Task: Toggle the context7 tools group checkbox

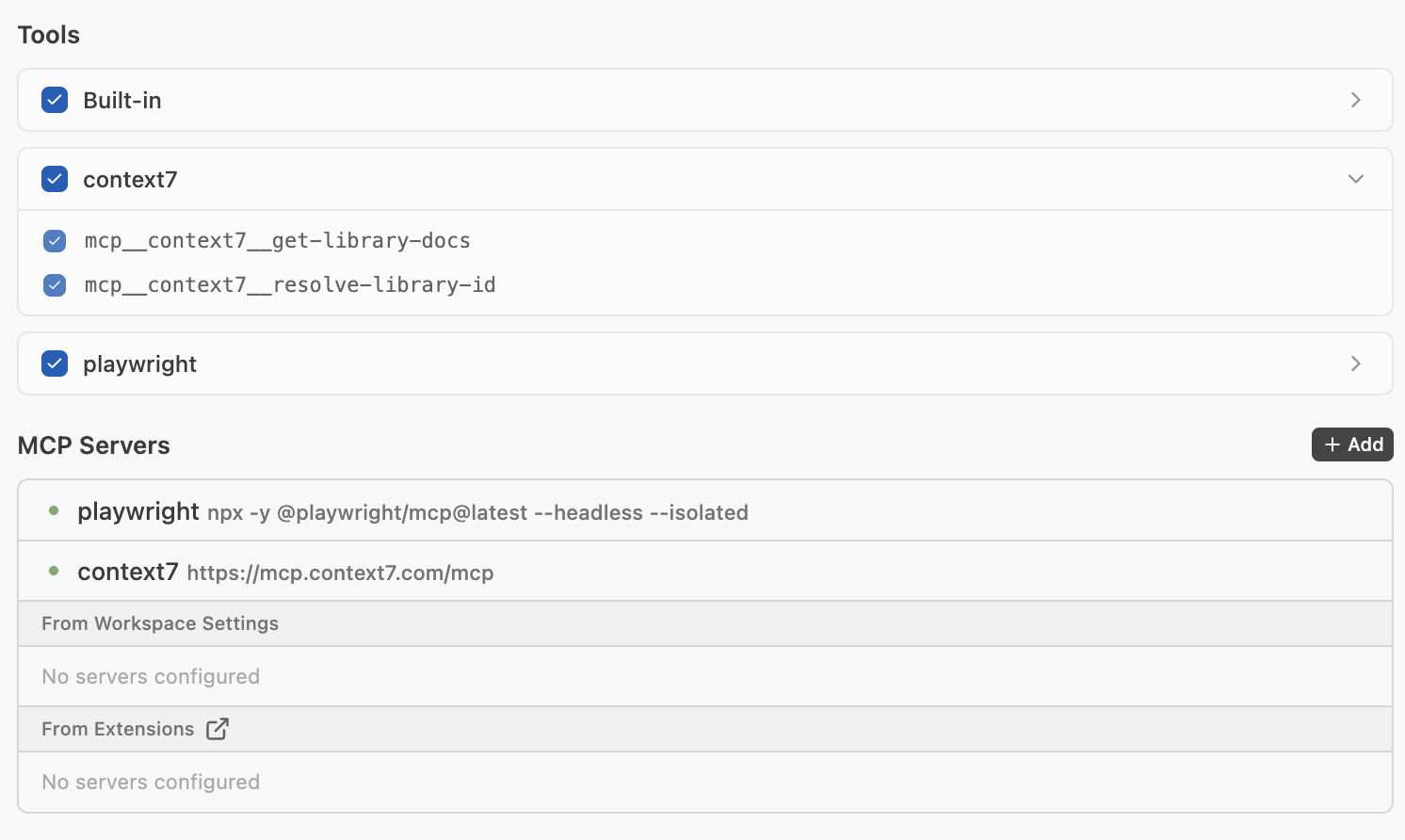Action: click(x=55, y=179)
